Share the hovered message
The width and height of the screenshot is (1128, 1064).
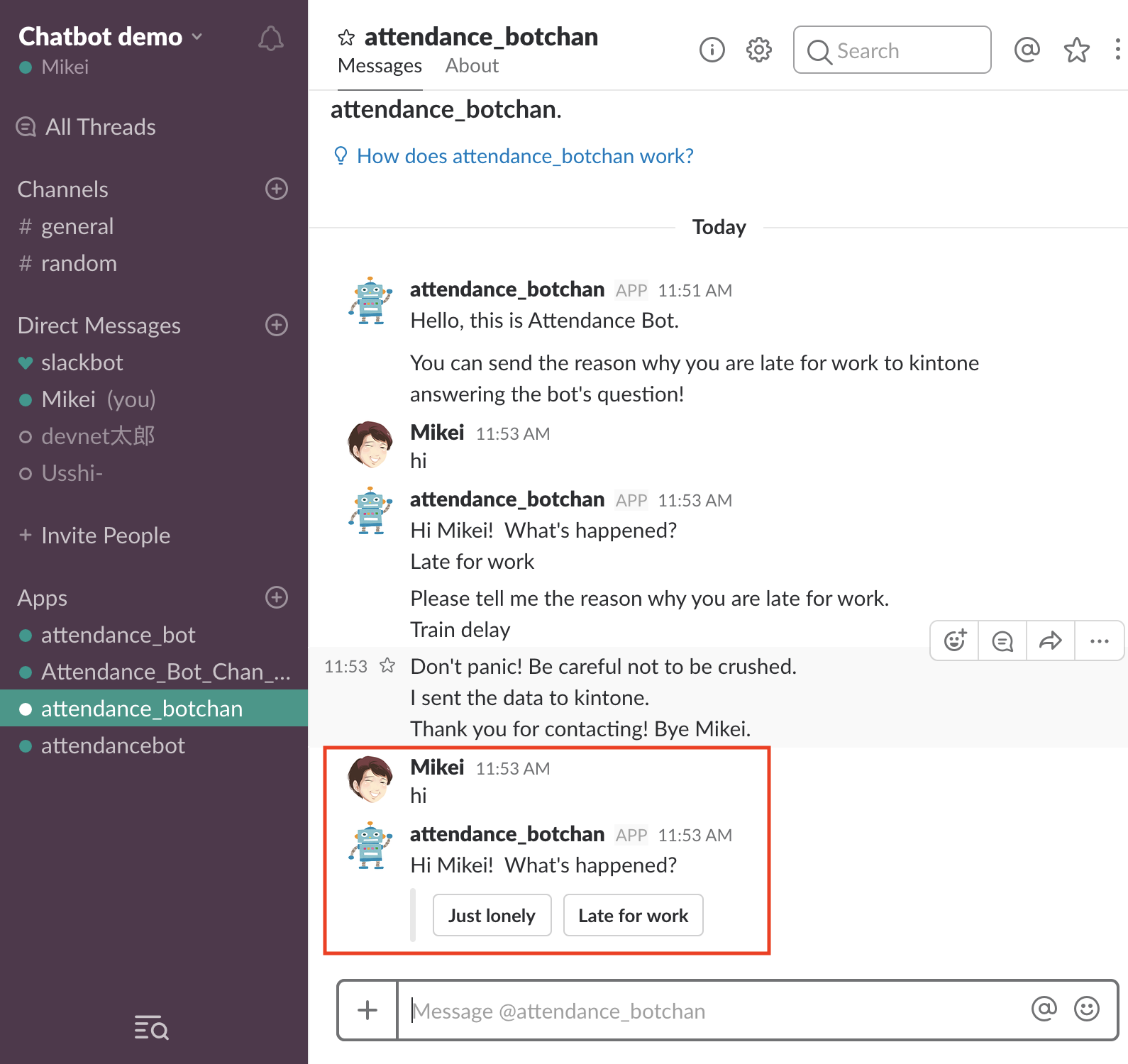pos(1051,641)
